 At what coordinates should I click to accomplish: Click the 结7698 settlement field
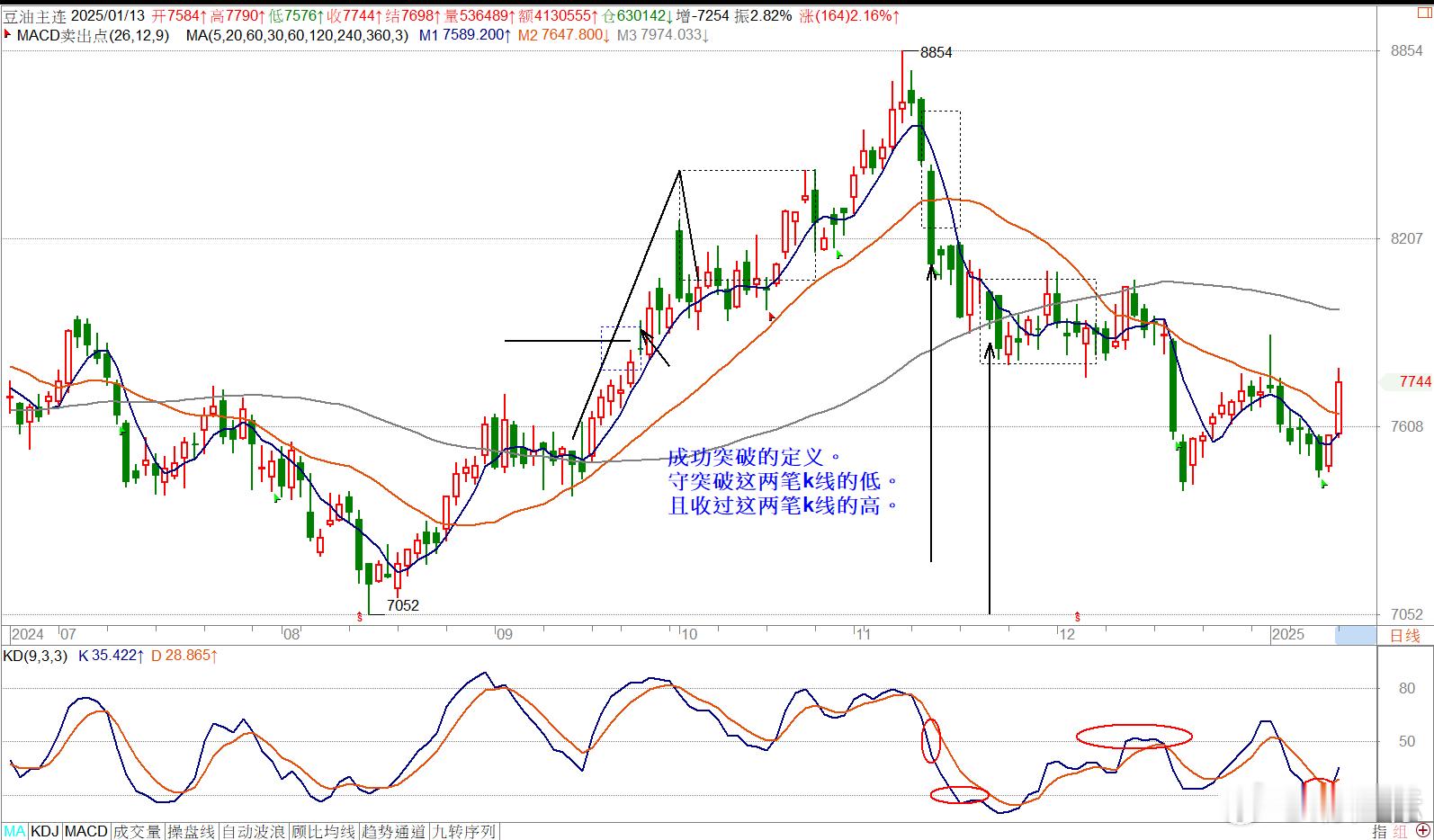(x=413, y=15)
